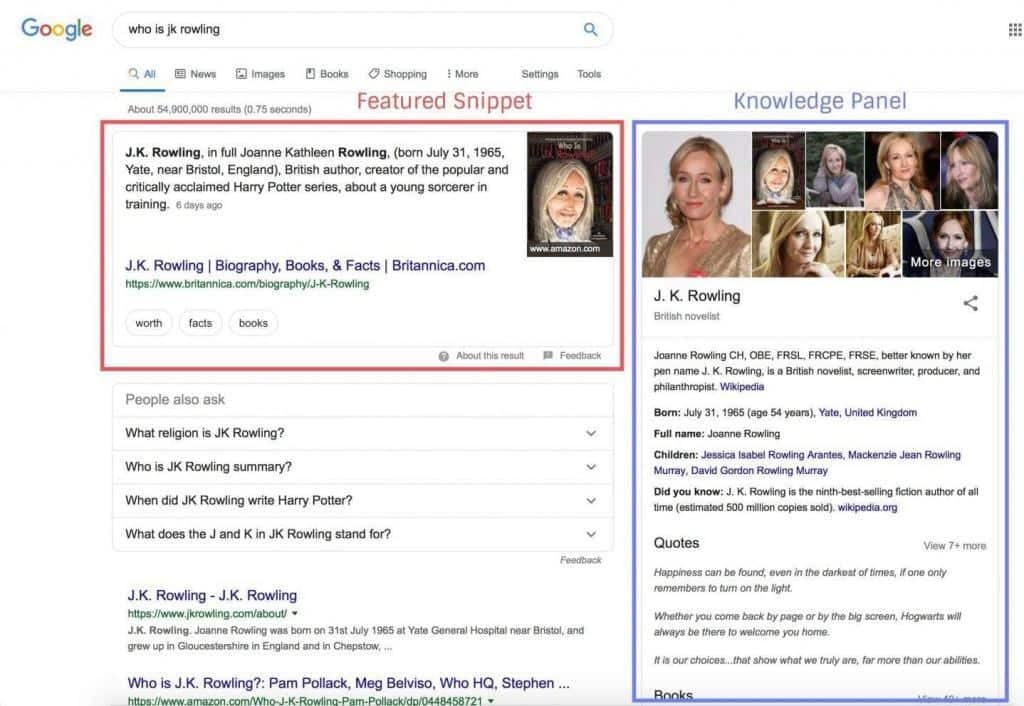Click View 7+ more quotes

pyautogui.click(x=954, y=546)
